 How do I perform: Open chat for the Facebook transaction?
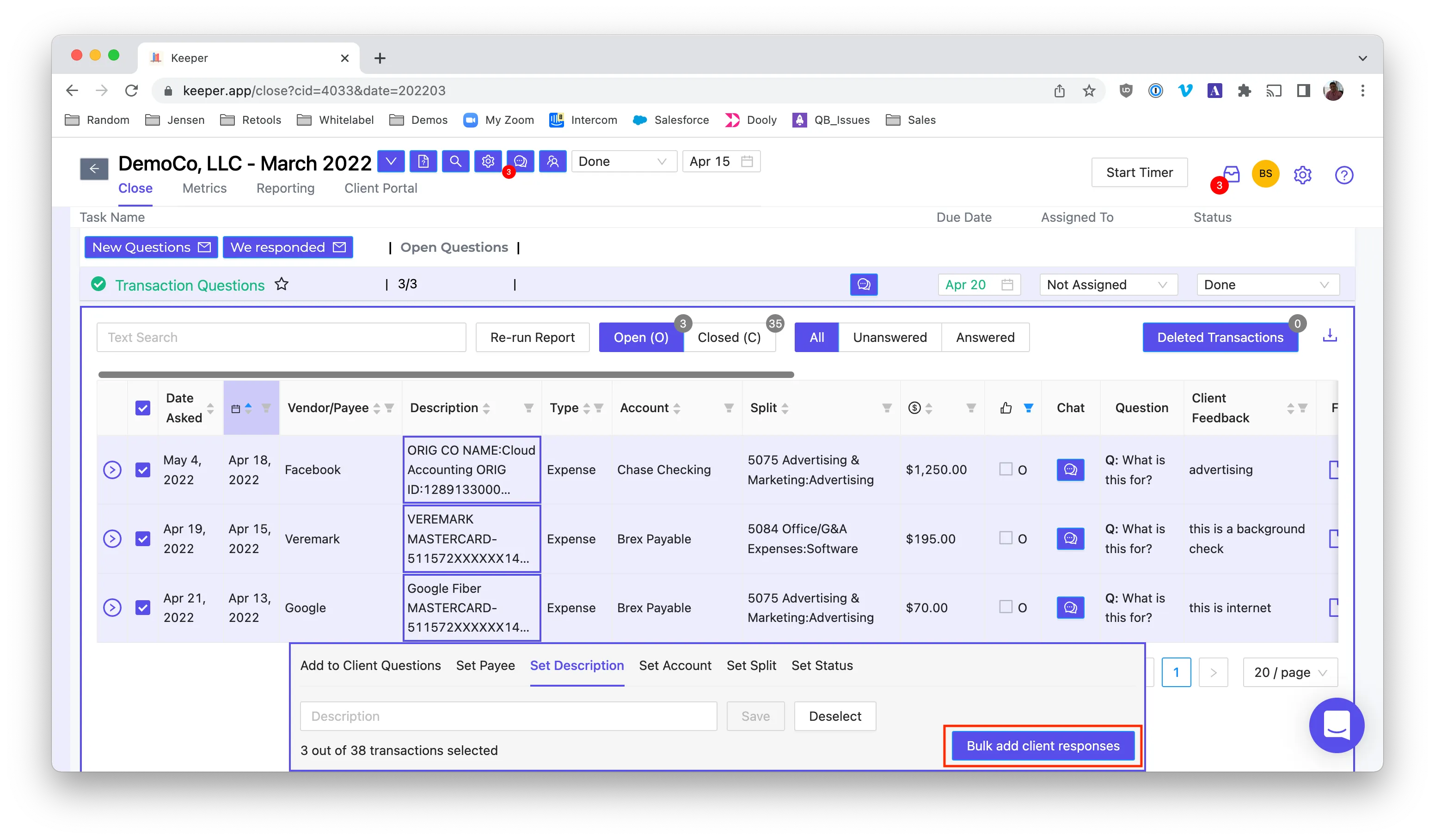click(x=1071, y=469)
